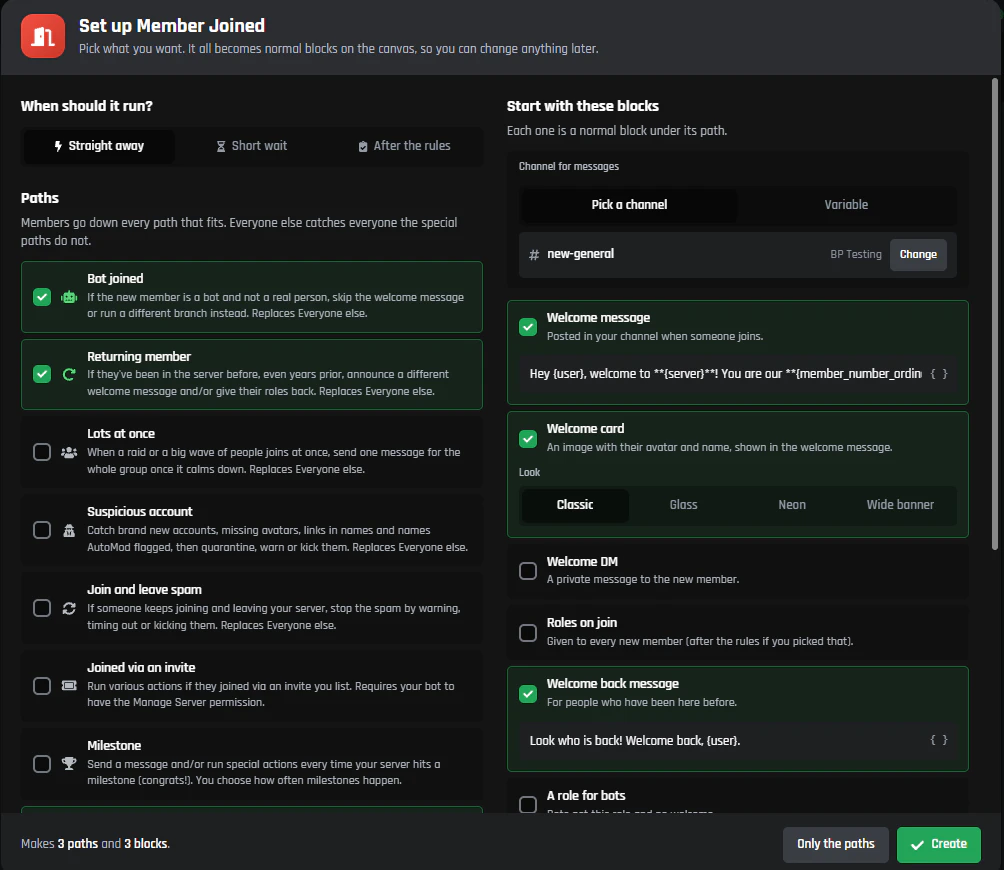The height and width of the screenshot is (870, 1004).
Task: Click the Only the paths button
Action: (x=836, y=844)
